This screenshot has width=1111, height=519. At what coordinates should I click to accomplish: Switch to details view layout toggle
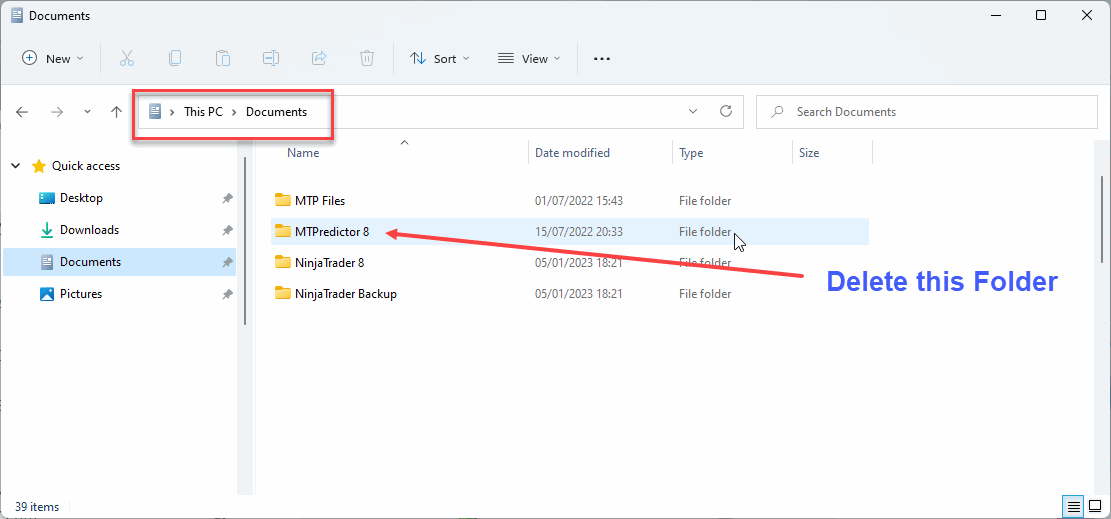(x=1072, y=507)
